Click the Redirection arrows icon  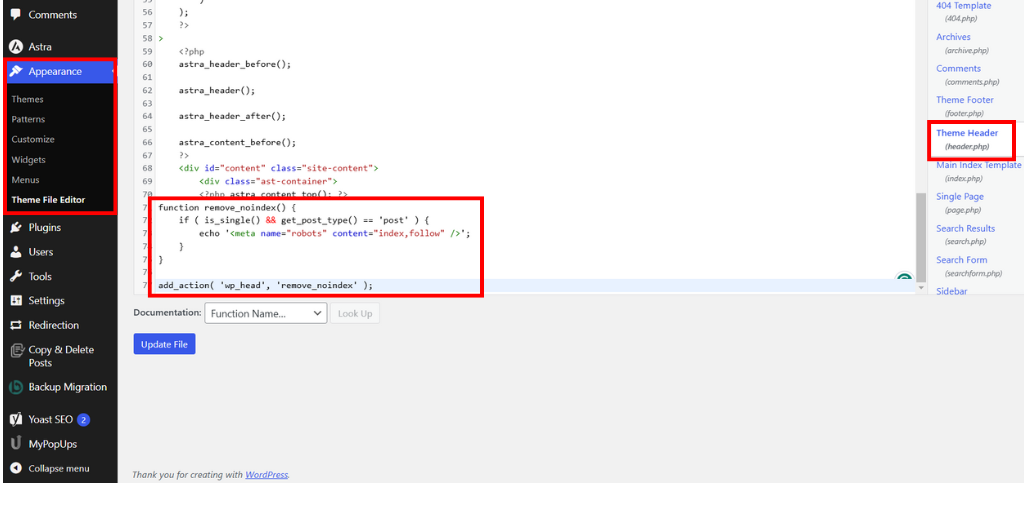point(16,325)
